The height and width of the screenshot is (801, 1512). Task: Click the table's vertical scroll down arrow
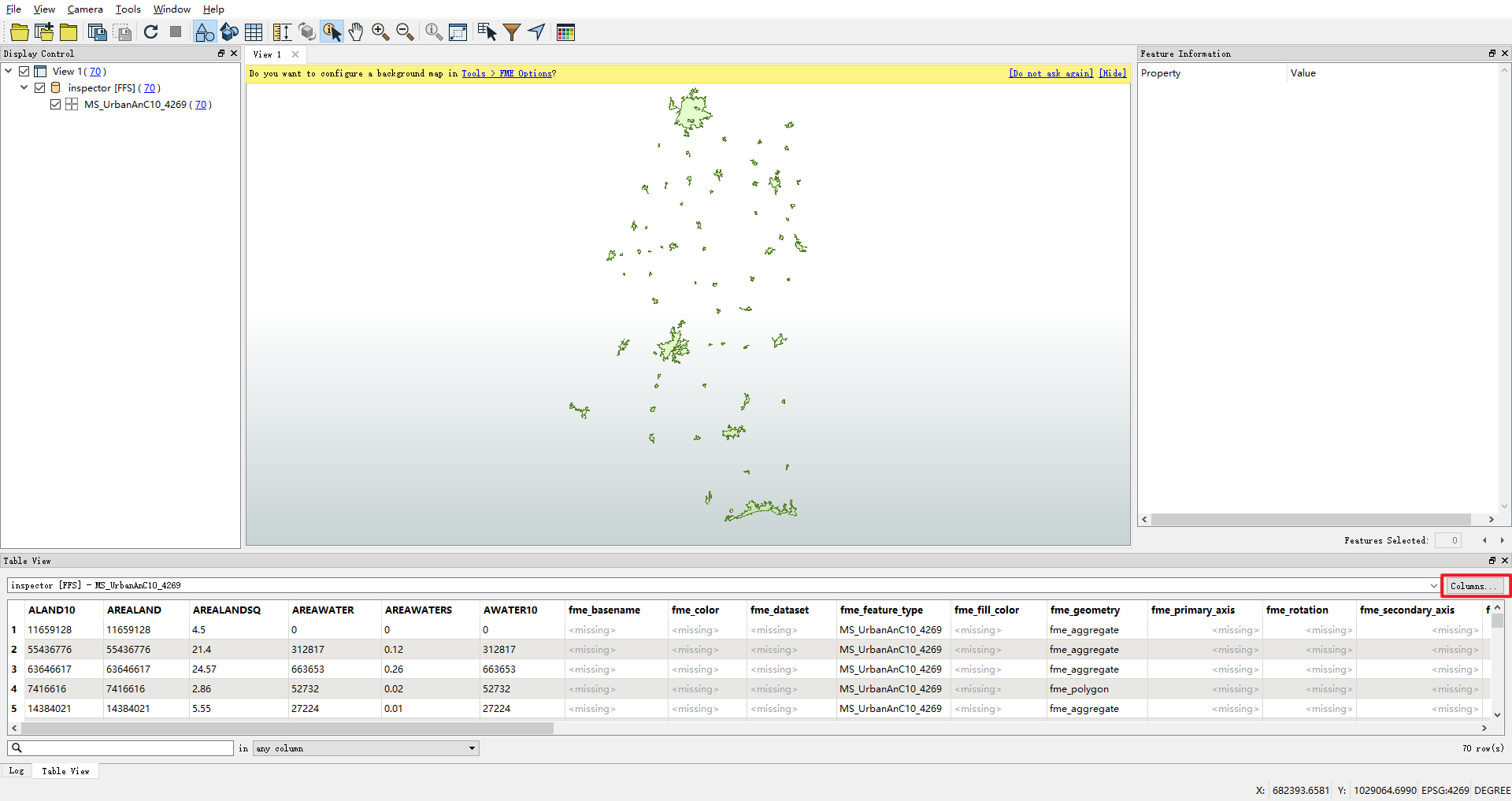[1497, 715]
